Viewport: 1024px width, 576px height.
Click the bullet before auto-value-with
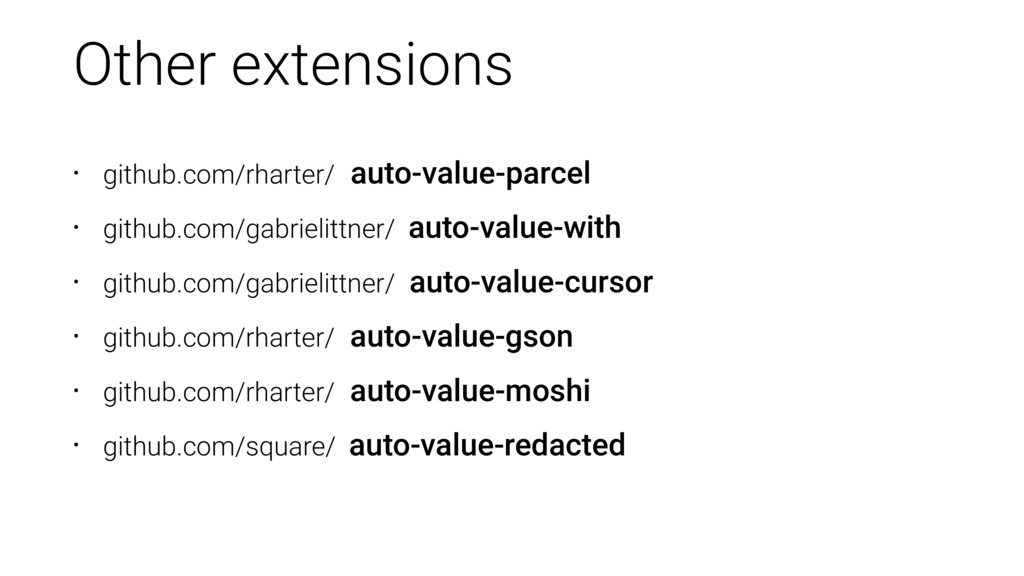[x=76, y=227]
